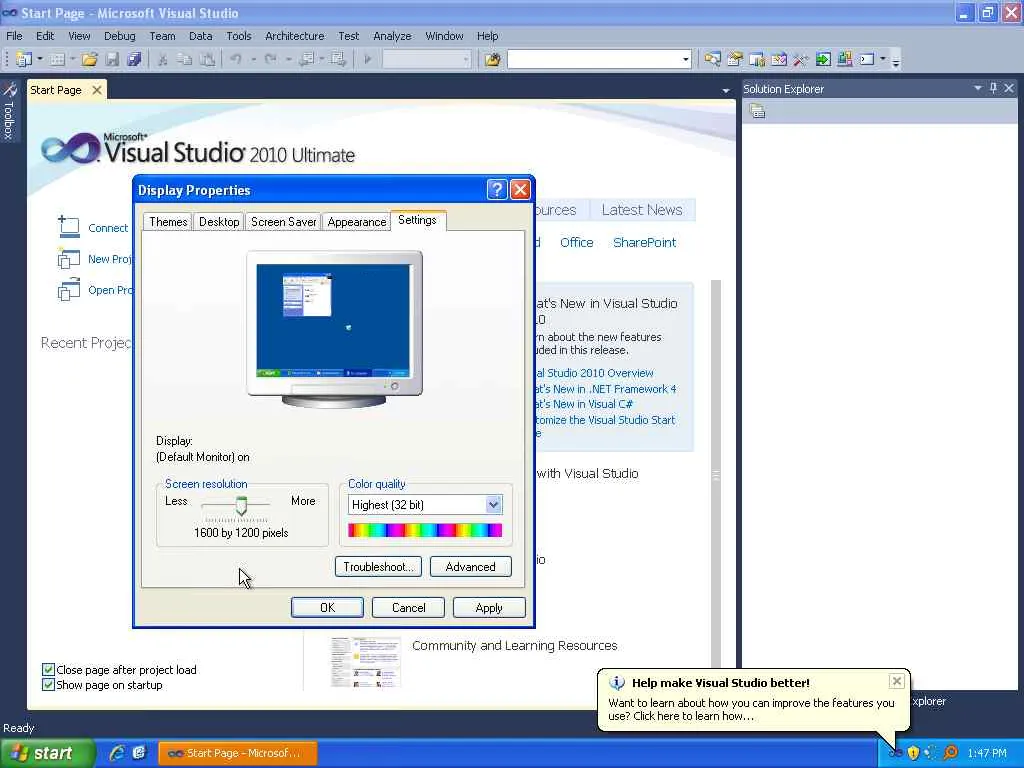
Task: Open the Analyze menu
Action: click(x=392, y=36)
